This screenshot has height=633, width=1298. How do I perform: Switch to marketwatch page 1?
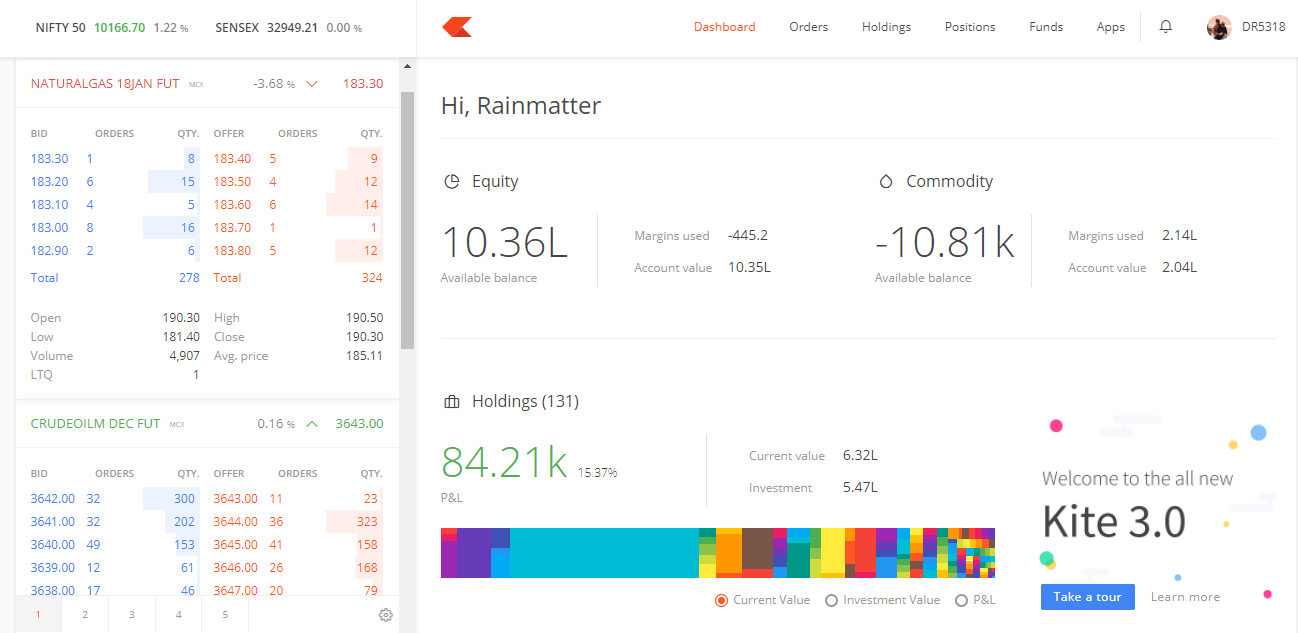coord(38,615)
